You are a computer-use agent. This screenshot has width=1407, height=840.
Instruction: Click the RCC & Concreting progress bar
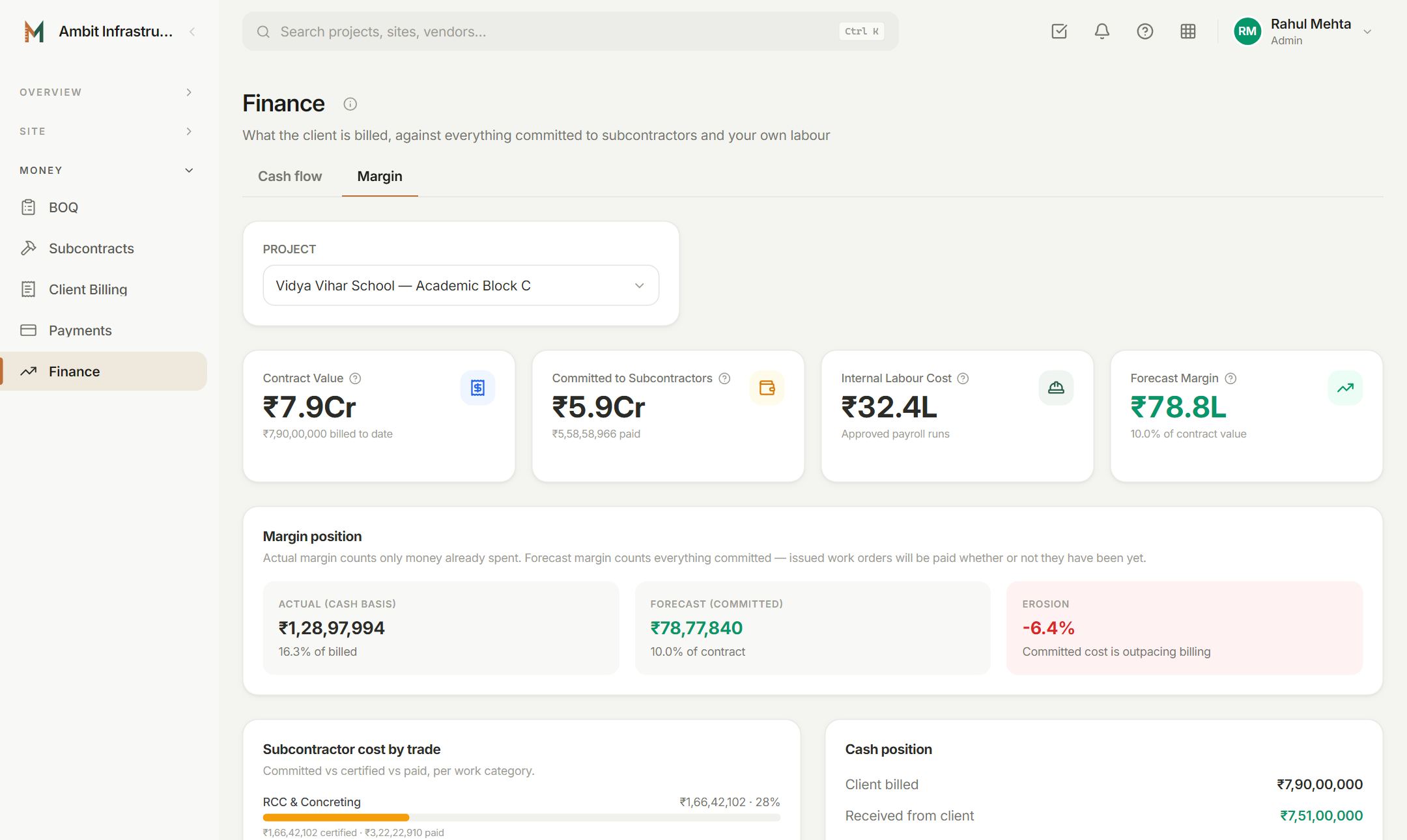point(521,817)
